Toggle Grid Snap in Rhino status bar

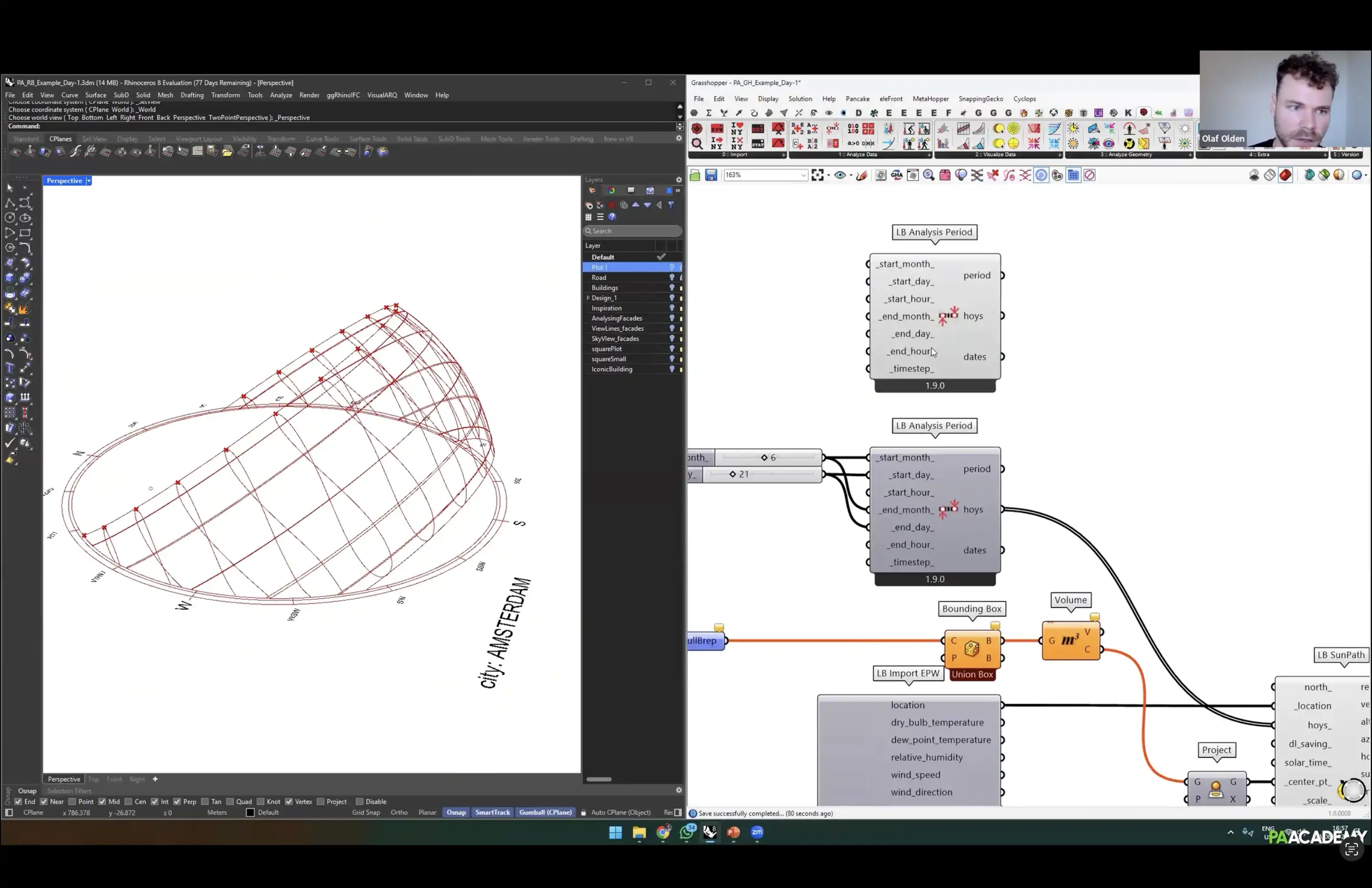[366, 813]
